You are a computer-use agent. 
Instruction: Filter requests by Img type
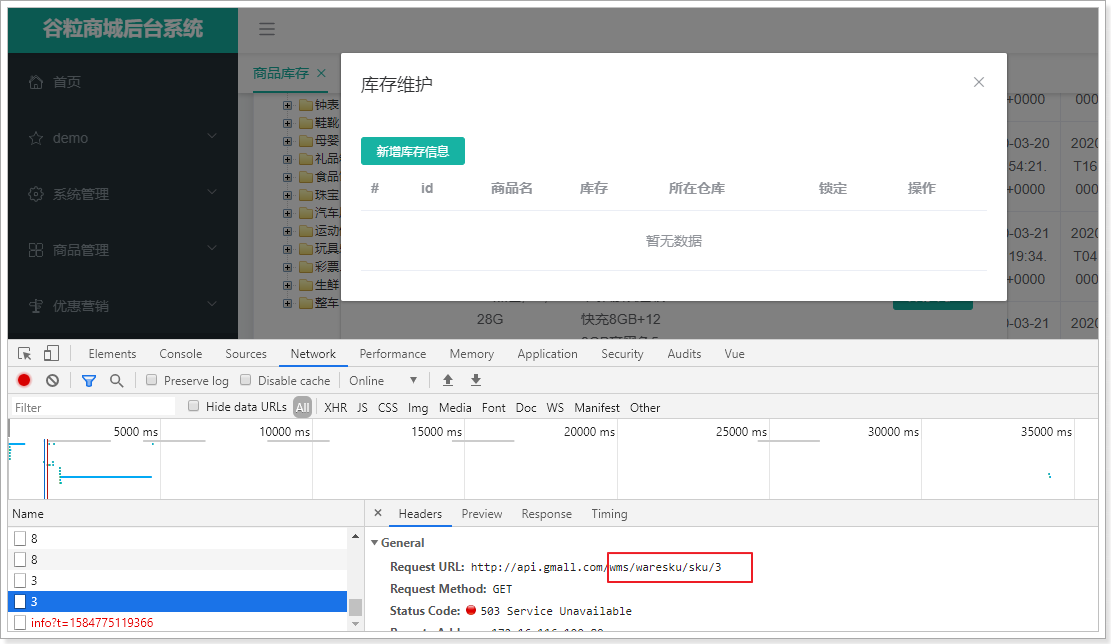coord(418,407)
